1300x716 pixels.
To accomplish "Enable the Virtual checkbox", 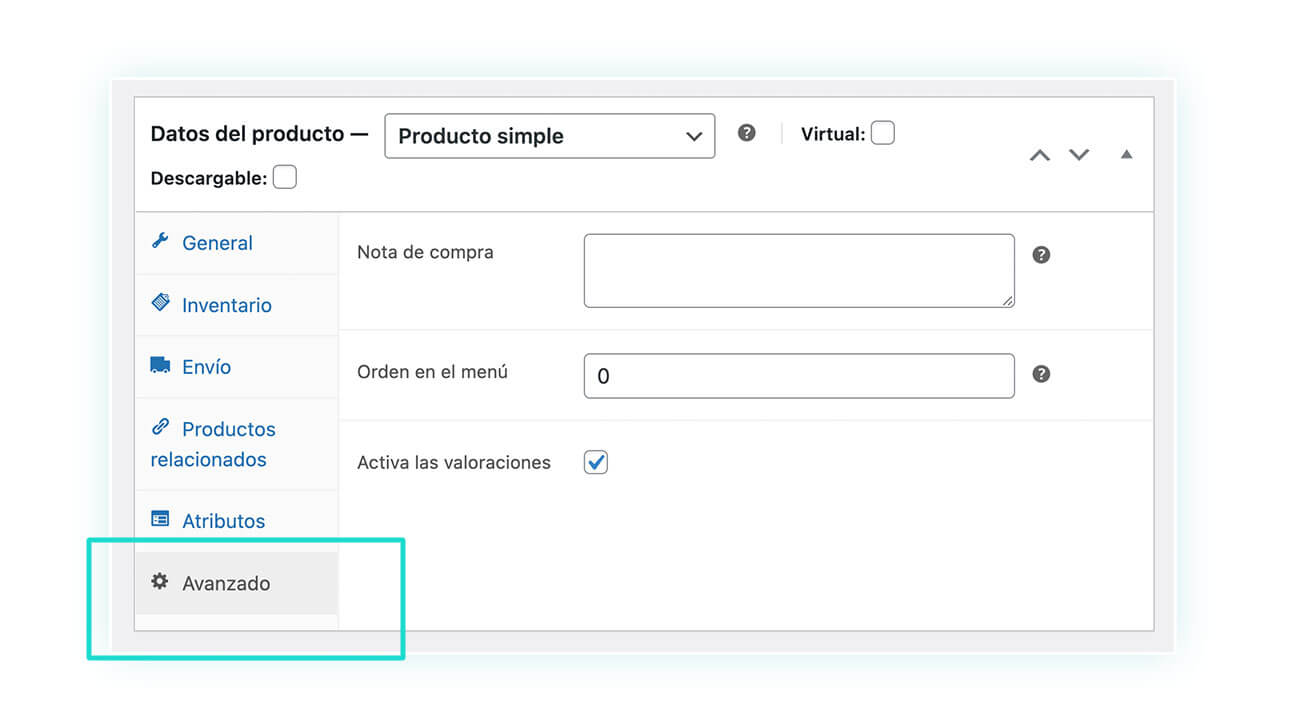I will point(882,133).
